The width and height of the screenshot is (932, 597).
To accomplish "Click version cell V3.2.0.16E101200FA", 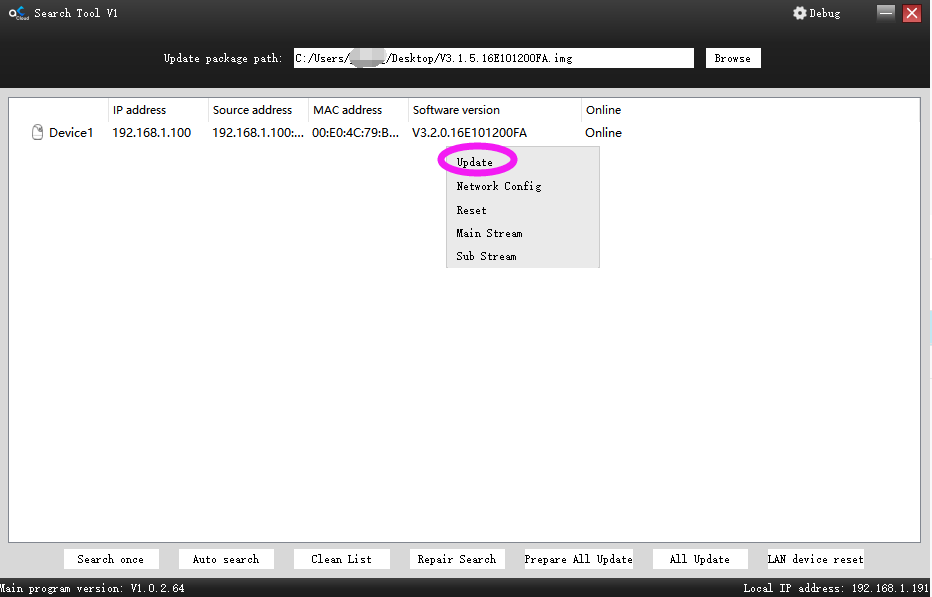I will tap(470, 133).
